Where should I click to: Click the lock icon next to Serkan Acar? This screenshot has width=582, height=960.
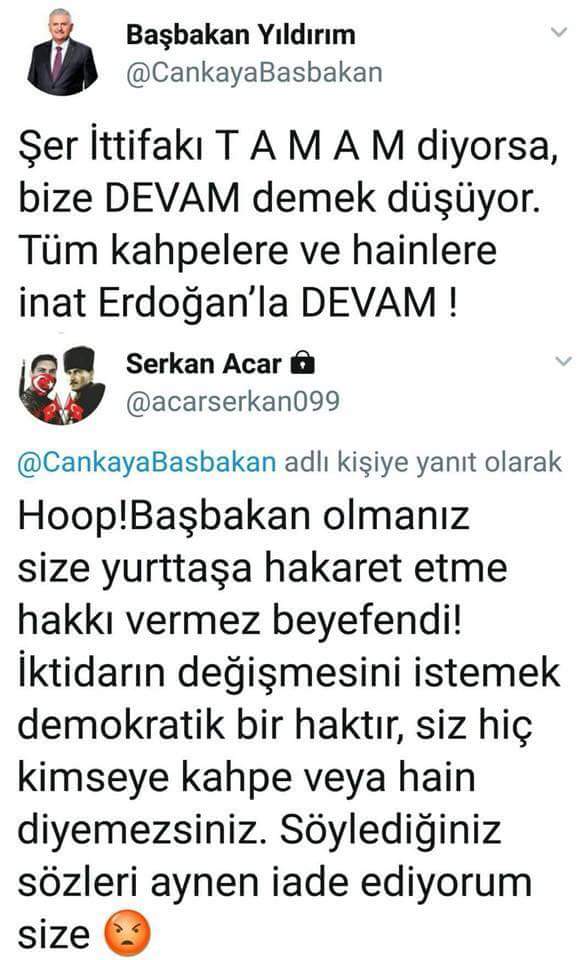point(302,363)
